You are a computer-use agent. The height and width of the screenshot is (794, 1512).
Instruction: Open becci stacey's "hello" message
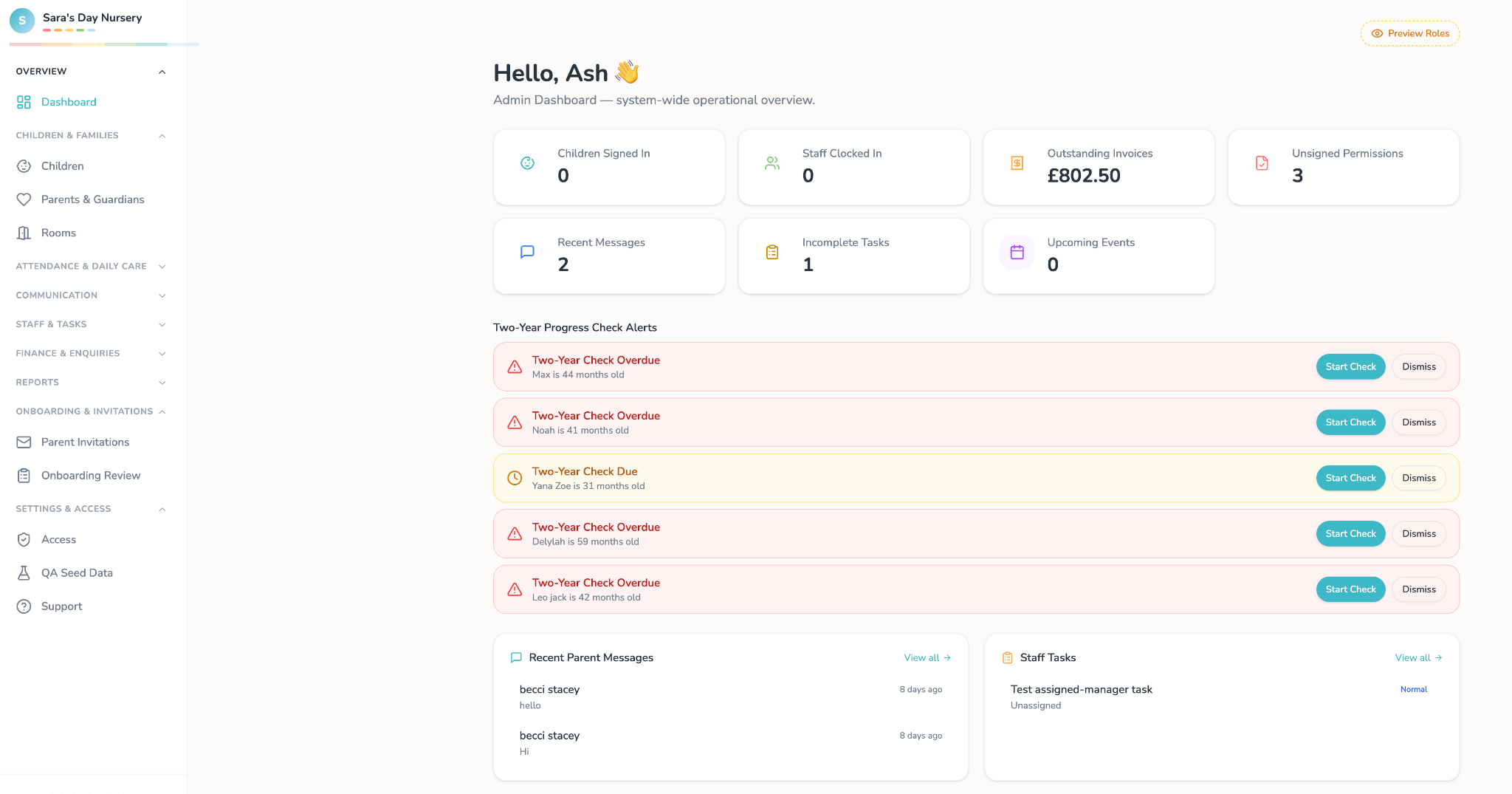(731, 697)
